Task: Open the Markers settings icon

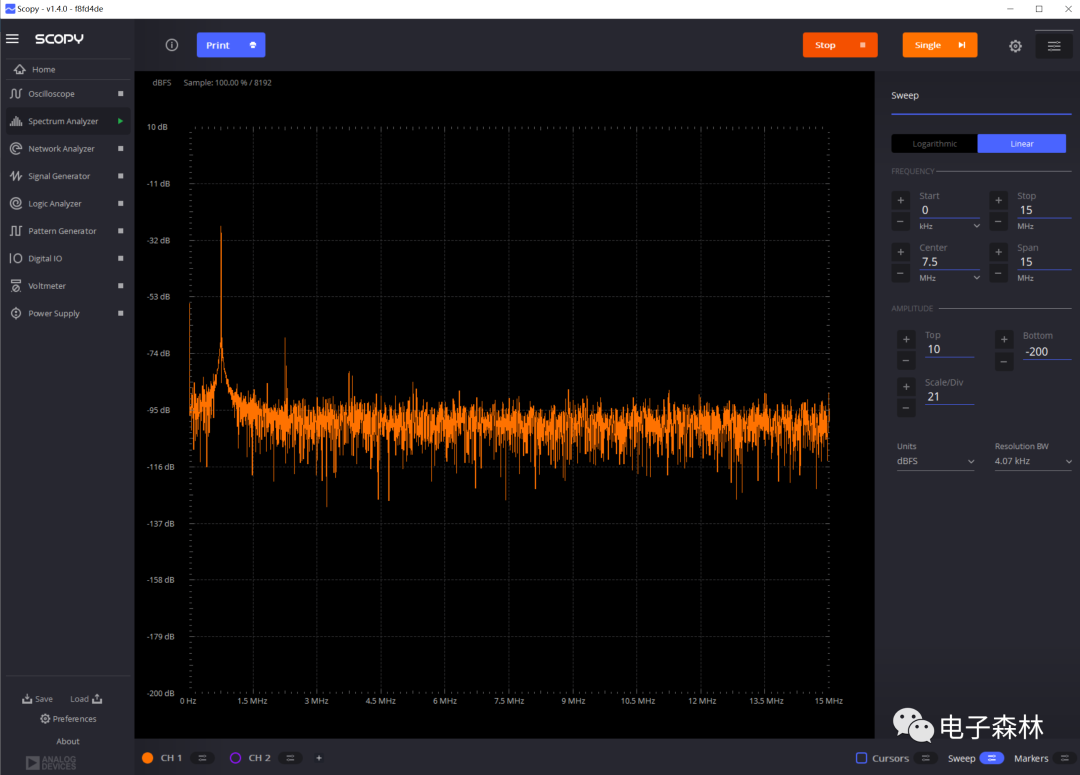Action: point(1065,758)
